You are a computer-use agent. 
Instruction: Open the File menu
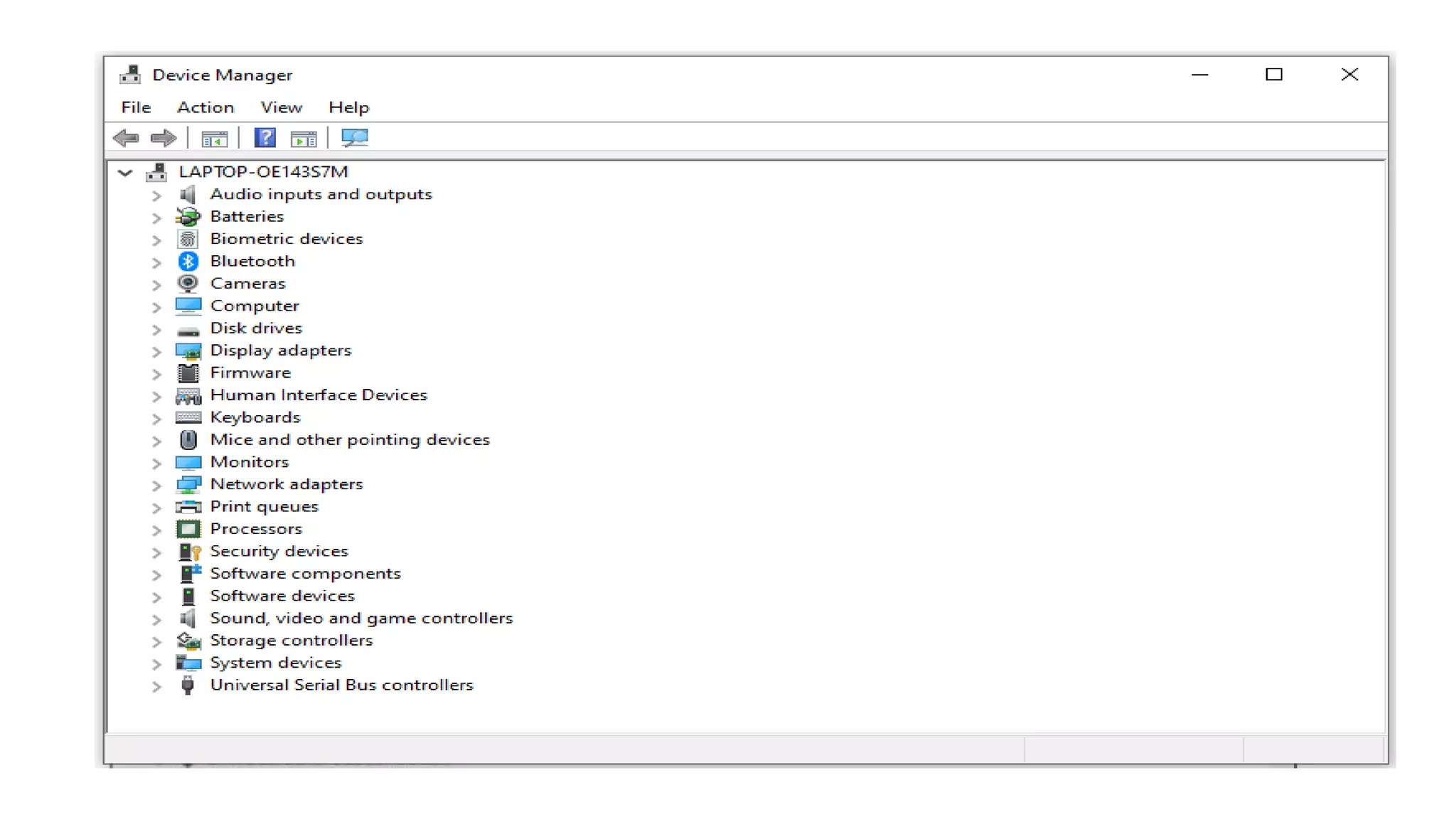coord(136,107)
